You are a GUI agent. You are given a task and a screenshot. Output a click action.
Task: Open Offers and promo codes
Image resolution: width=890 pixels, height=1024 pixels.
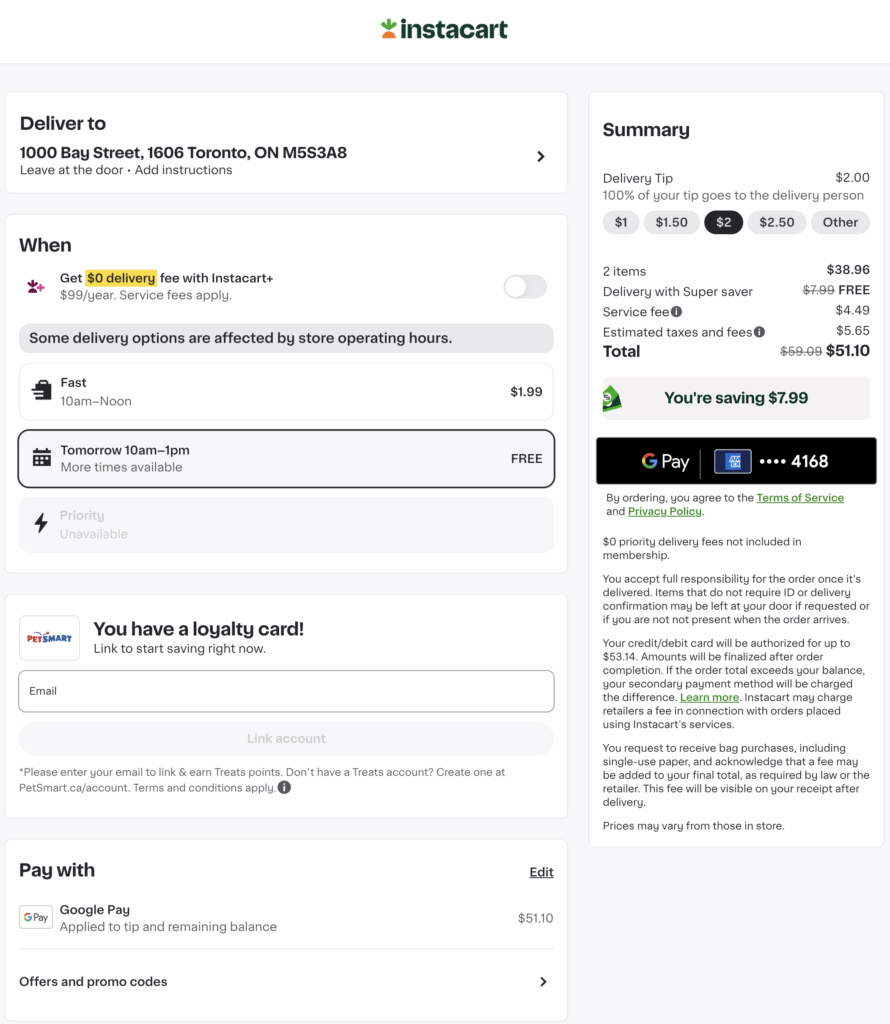(x=286, y=981)
